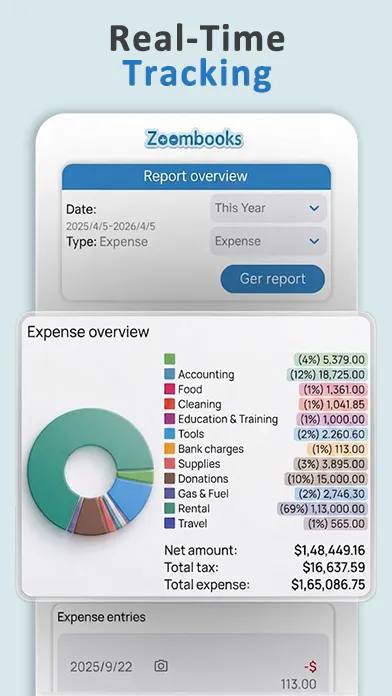The width and height of the screenshot is (392, 696).
Task: Click the Net amount value $1,48,449.16
Action: pos(329,550)
